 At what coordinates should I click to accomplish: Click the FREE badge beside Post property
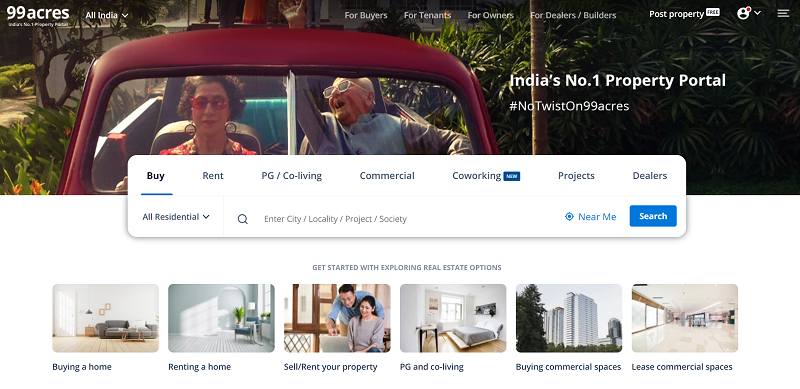coord(713,12)
